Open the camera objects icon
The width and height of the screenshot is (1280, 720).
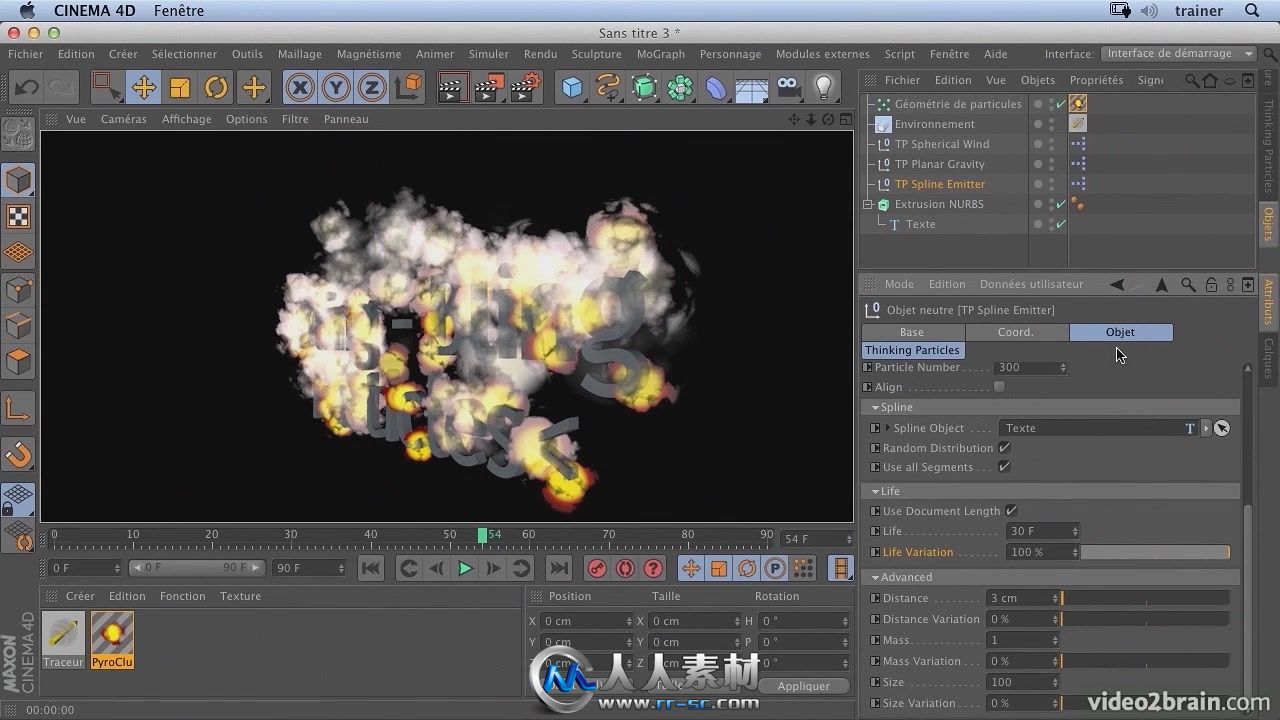click(x=788, y=88)
